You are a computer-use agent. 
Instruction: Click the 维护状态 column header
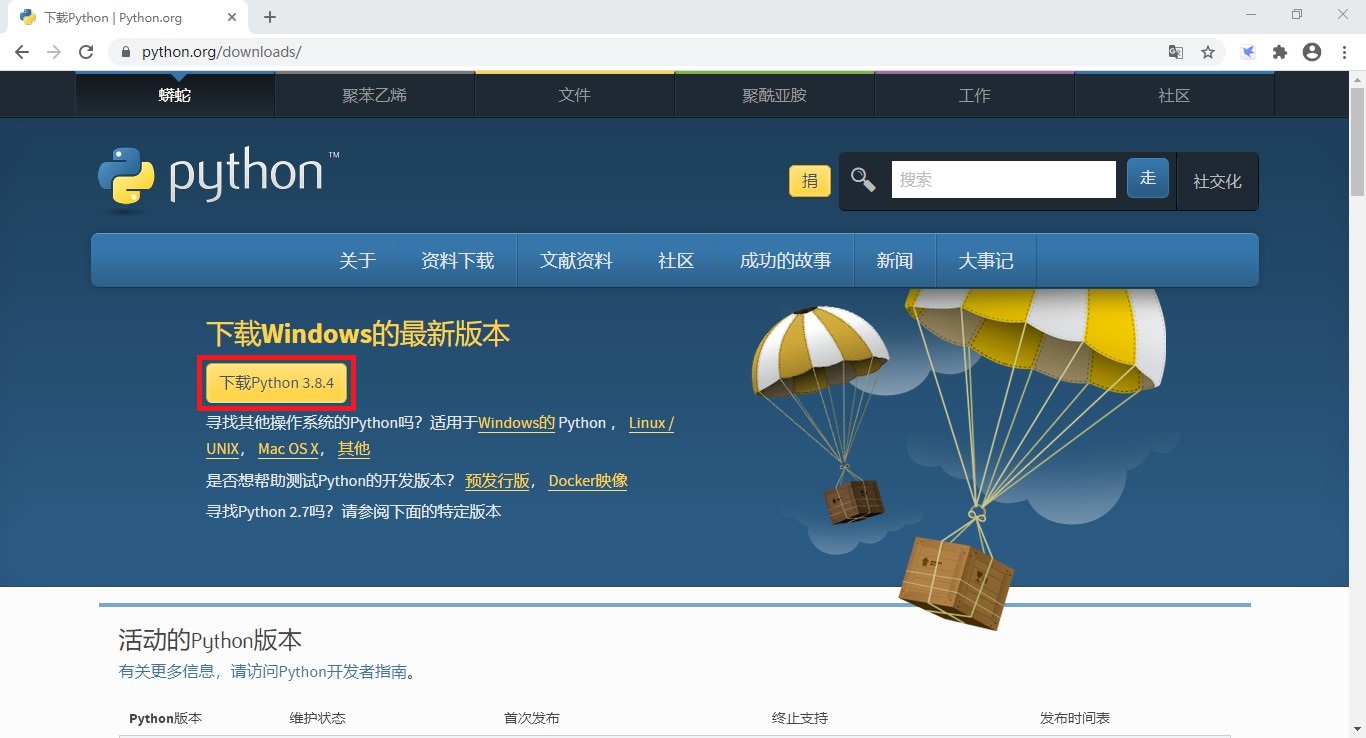(x=317, y=718)
